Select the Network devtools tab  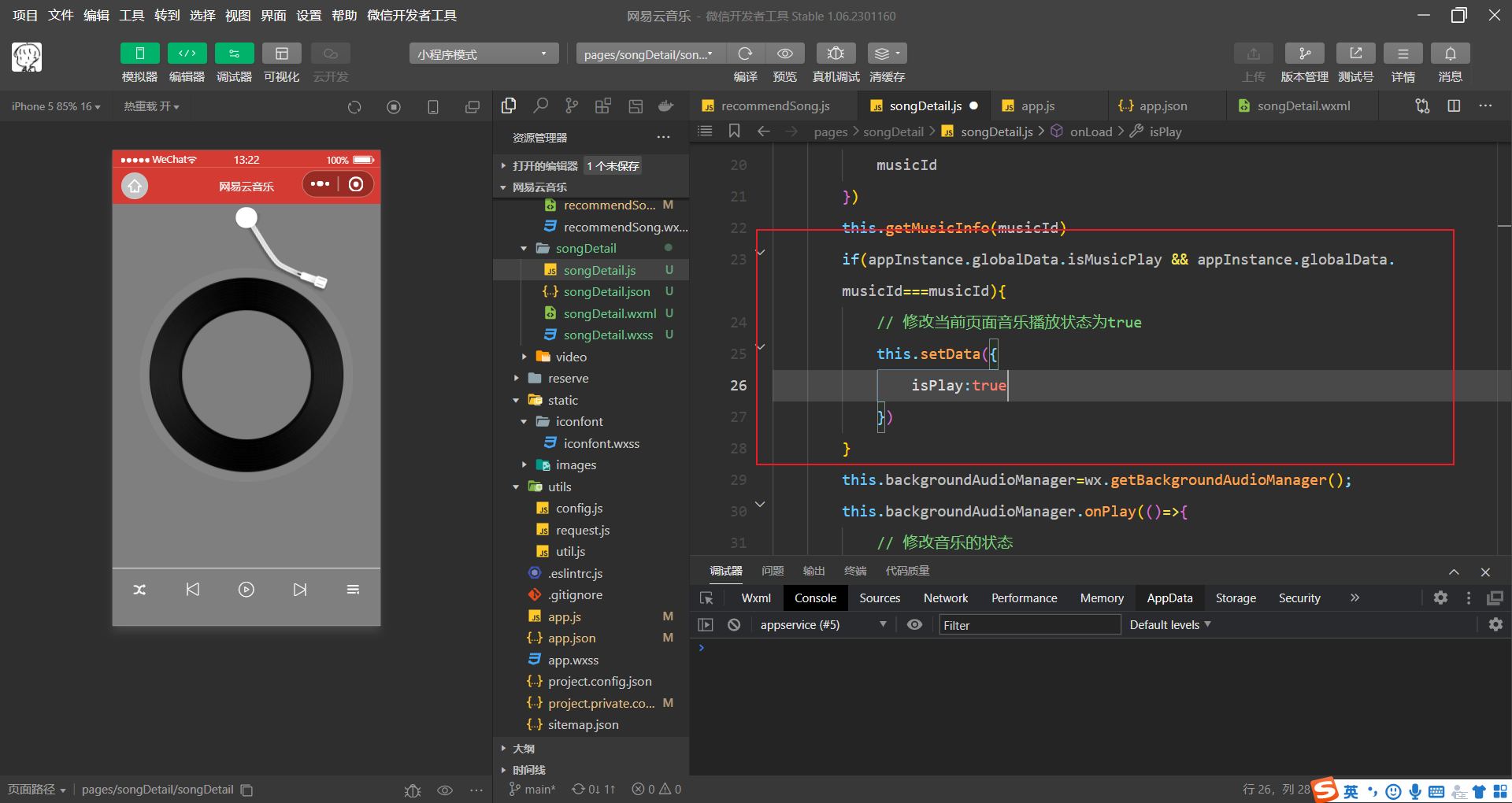pyautogui.click(x=946, y=598)
